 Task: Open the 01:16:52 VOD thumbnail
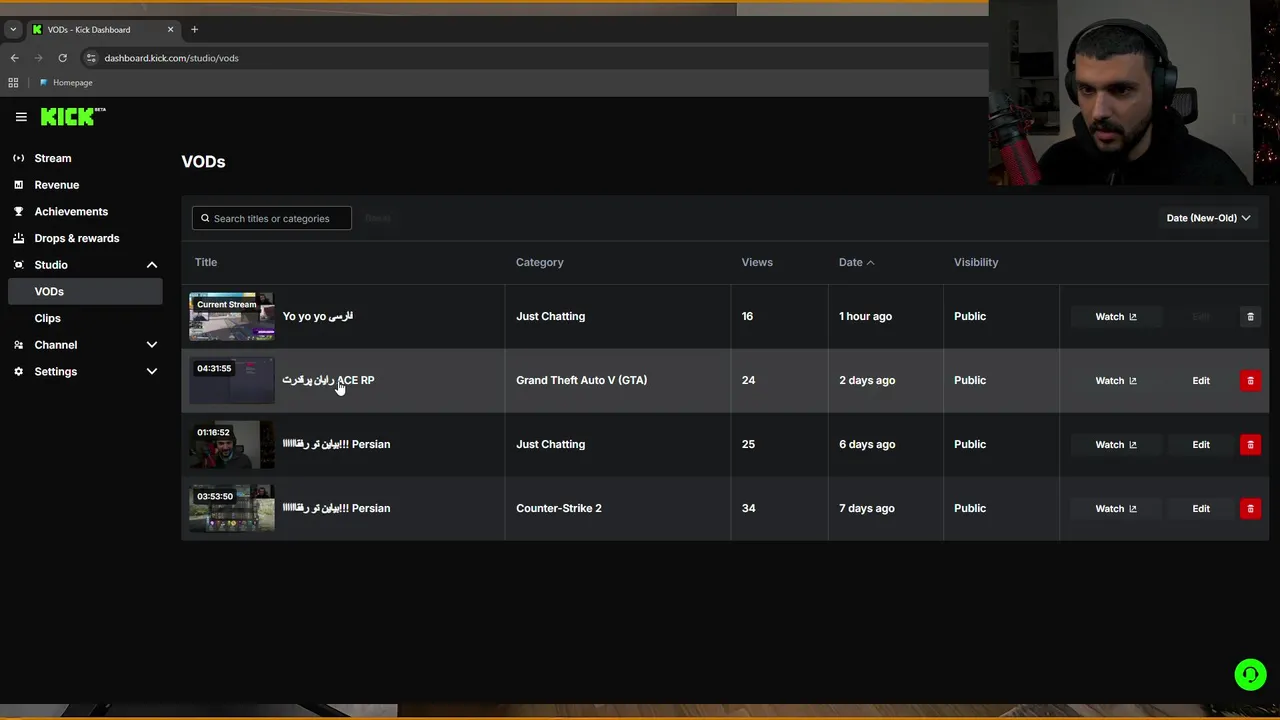point(232,444)
